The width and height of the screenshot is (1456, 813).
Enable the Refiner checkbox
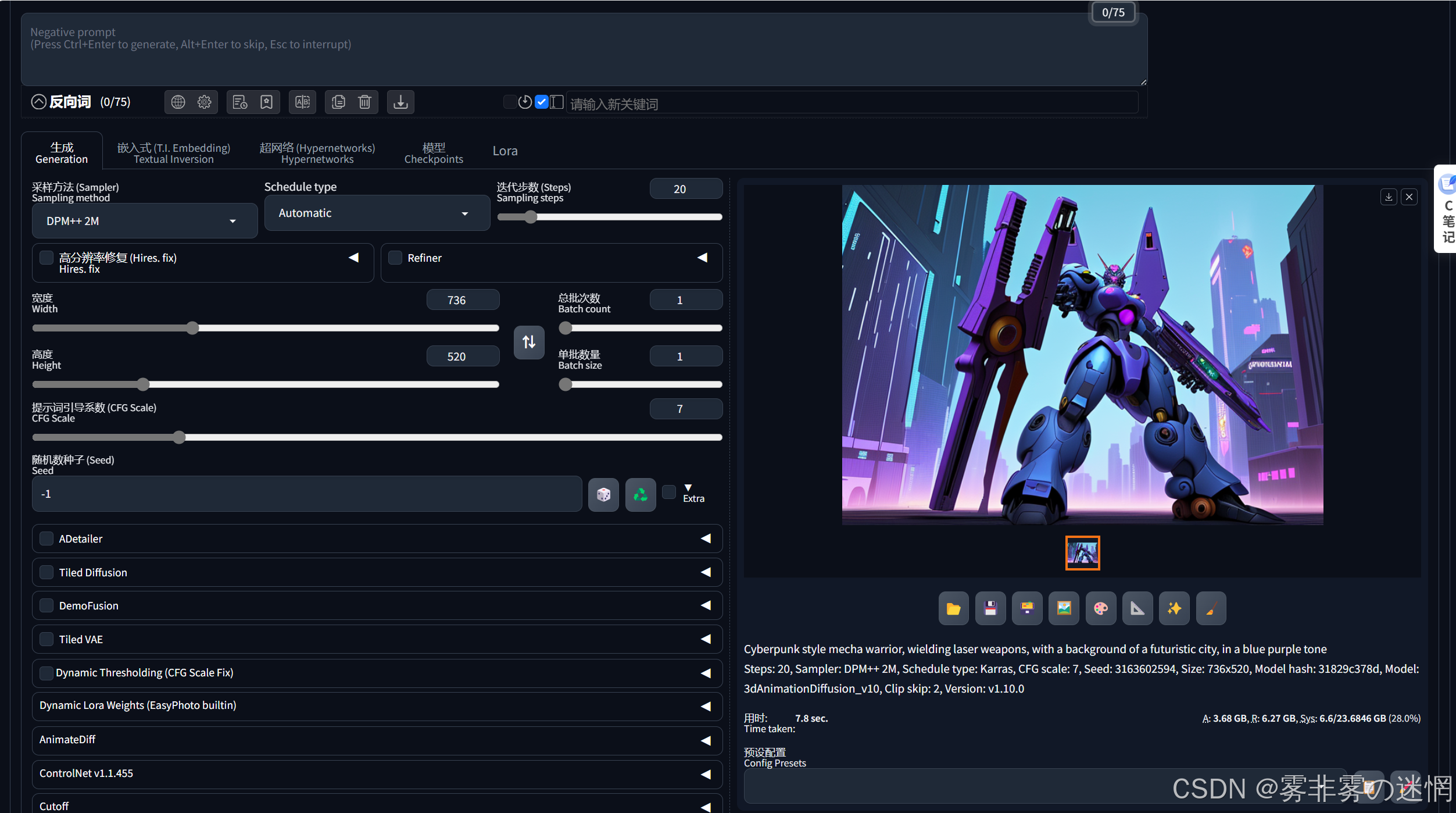(x=395, y=258)
